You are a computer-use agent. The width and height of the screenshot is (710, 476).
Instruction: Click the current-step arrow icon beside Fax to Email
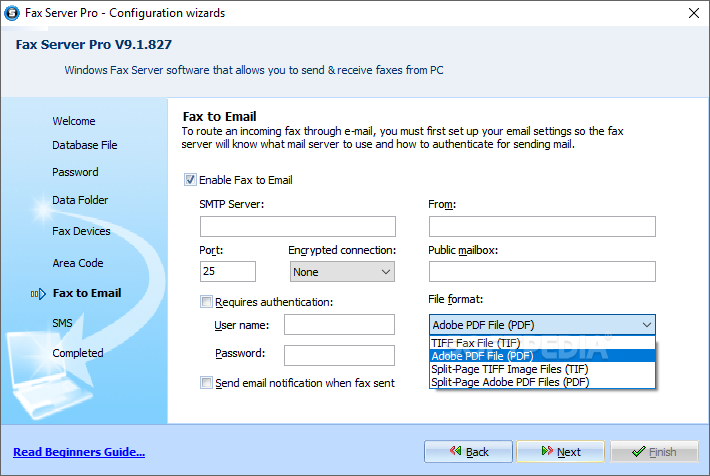tap(38, 294)
